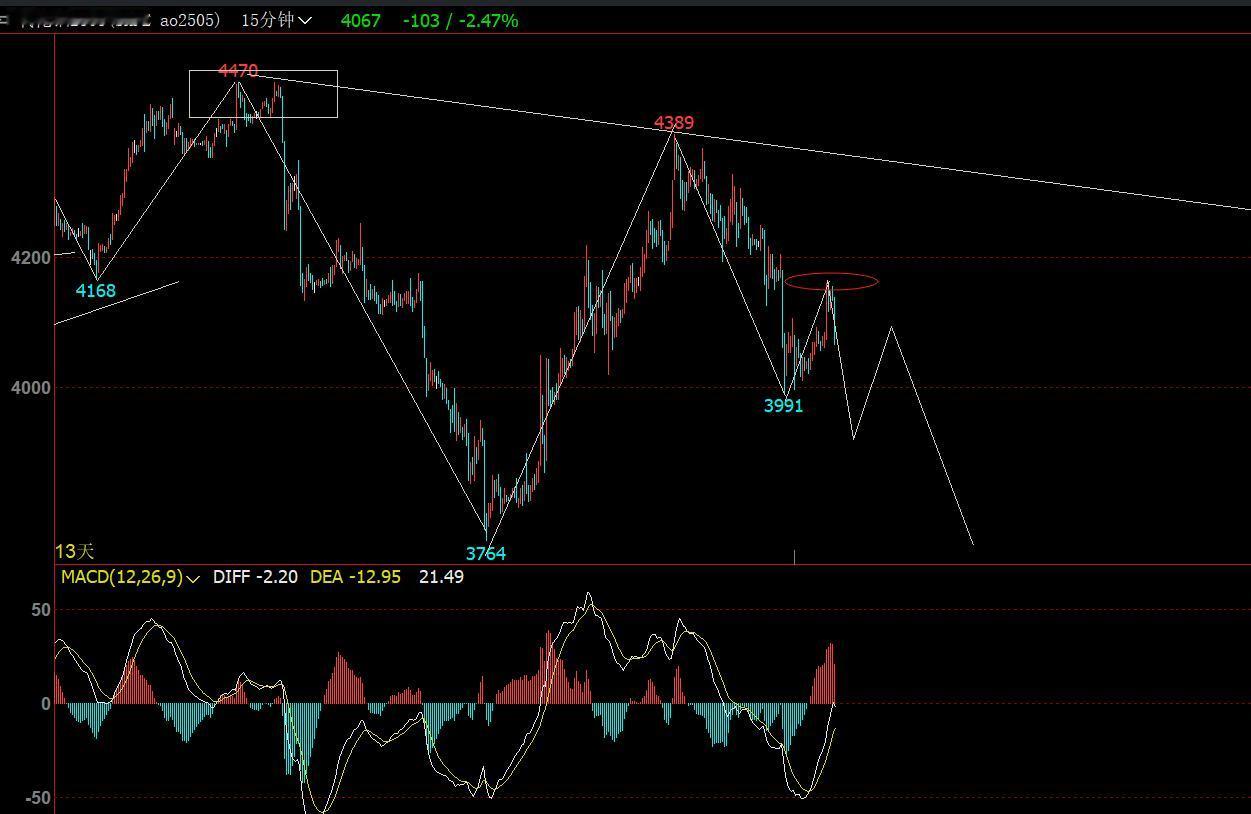Open the 15分钟 timeframe dropdown

pyautogui.click(x=277, y=20)
